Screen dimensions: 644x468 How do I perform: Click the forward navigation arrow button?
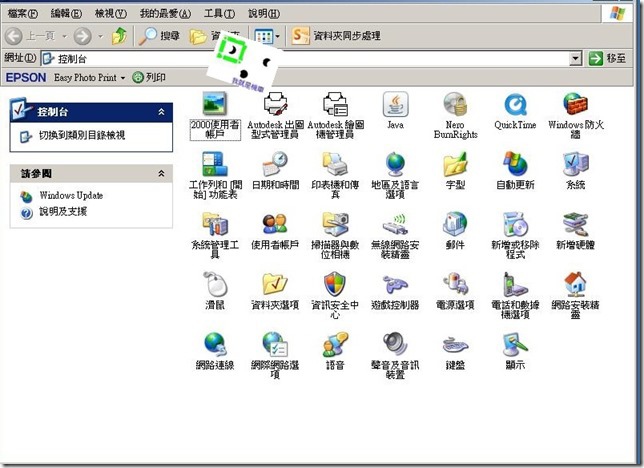(x=83, y=36)
